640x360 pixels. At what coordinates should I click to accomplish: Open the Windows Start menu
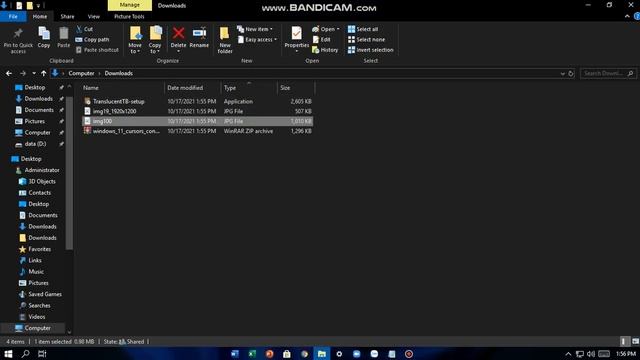click(8, 353)
